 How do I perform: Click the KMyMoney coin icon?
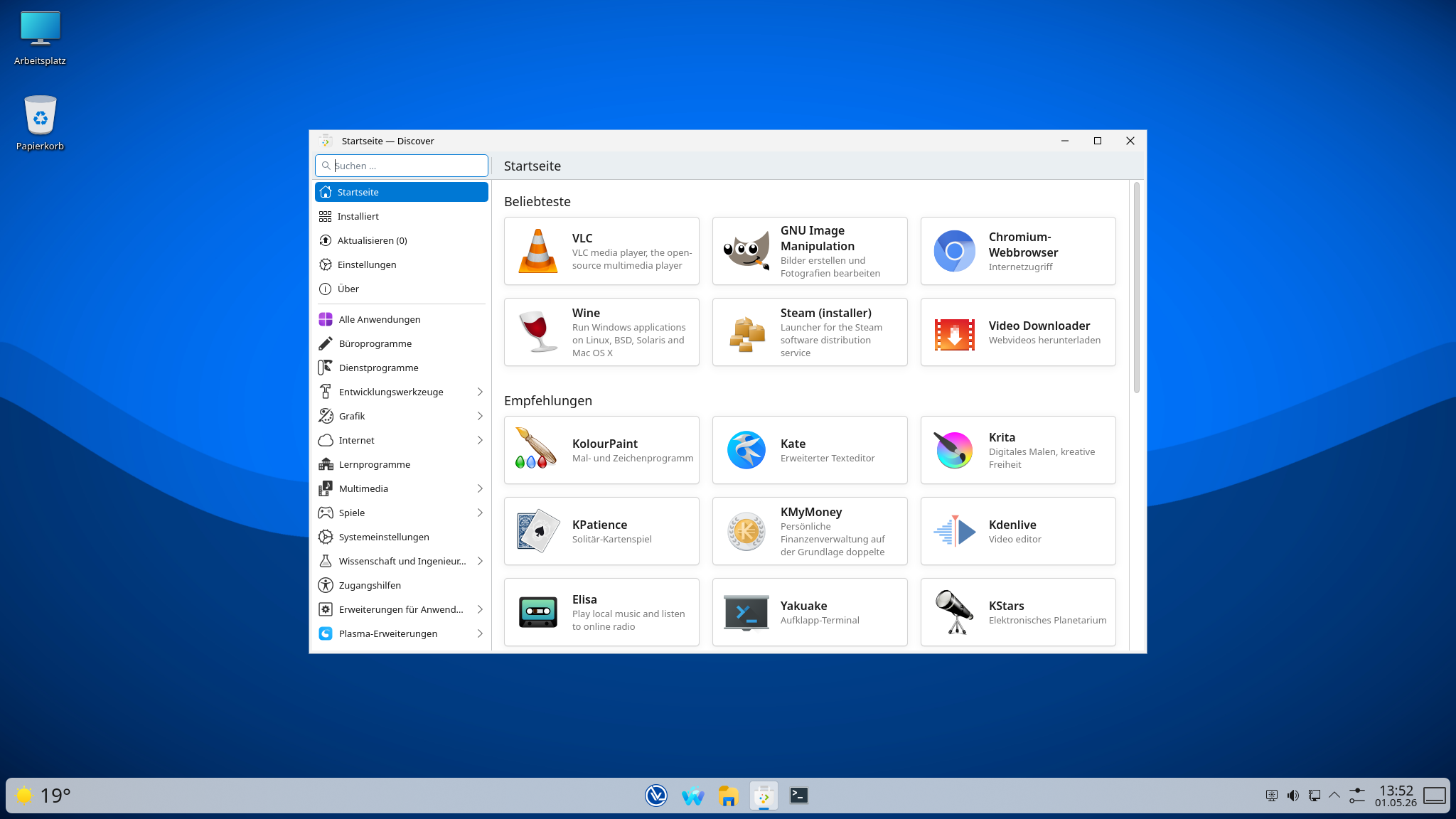tap(746, 531)
